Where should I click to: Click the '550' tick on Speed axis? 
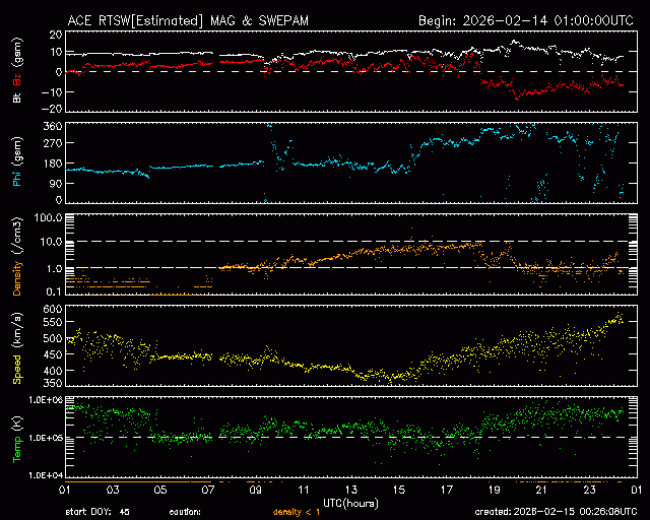coord(52,322)
